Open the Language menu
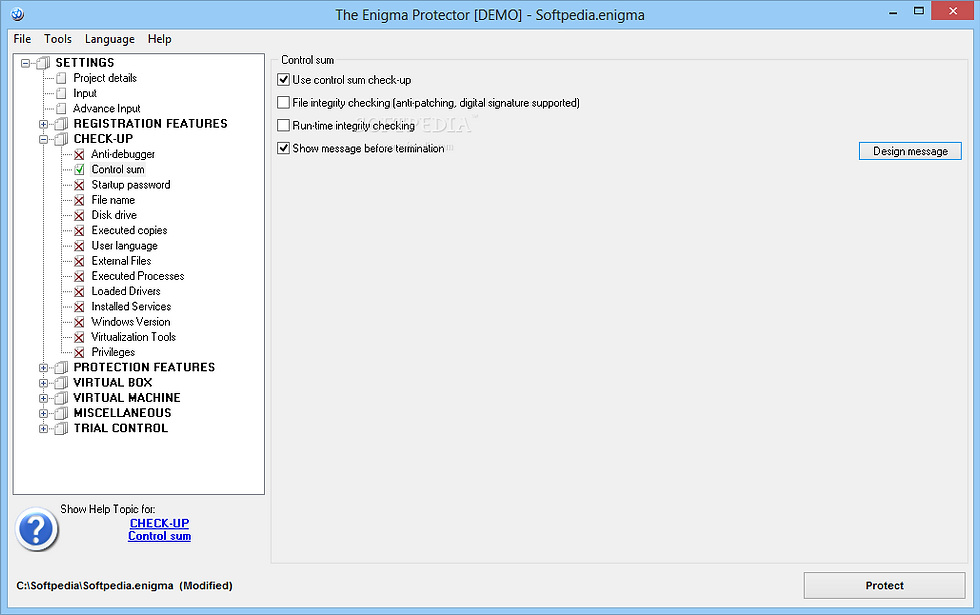Image resolution: width=980 pixels, height=615 pixels. click(110, 39)
